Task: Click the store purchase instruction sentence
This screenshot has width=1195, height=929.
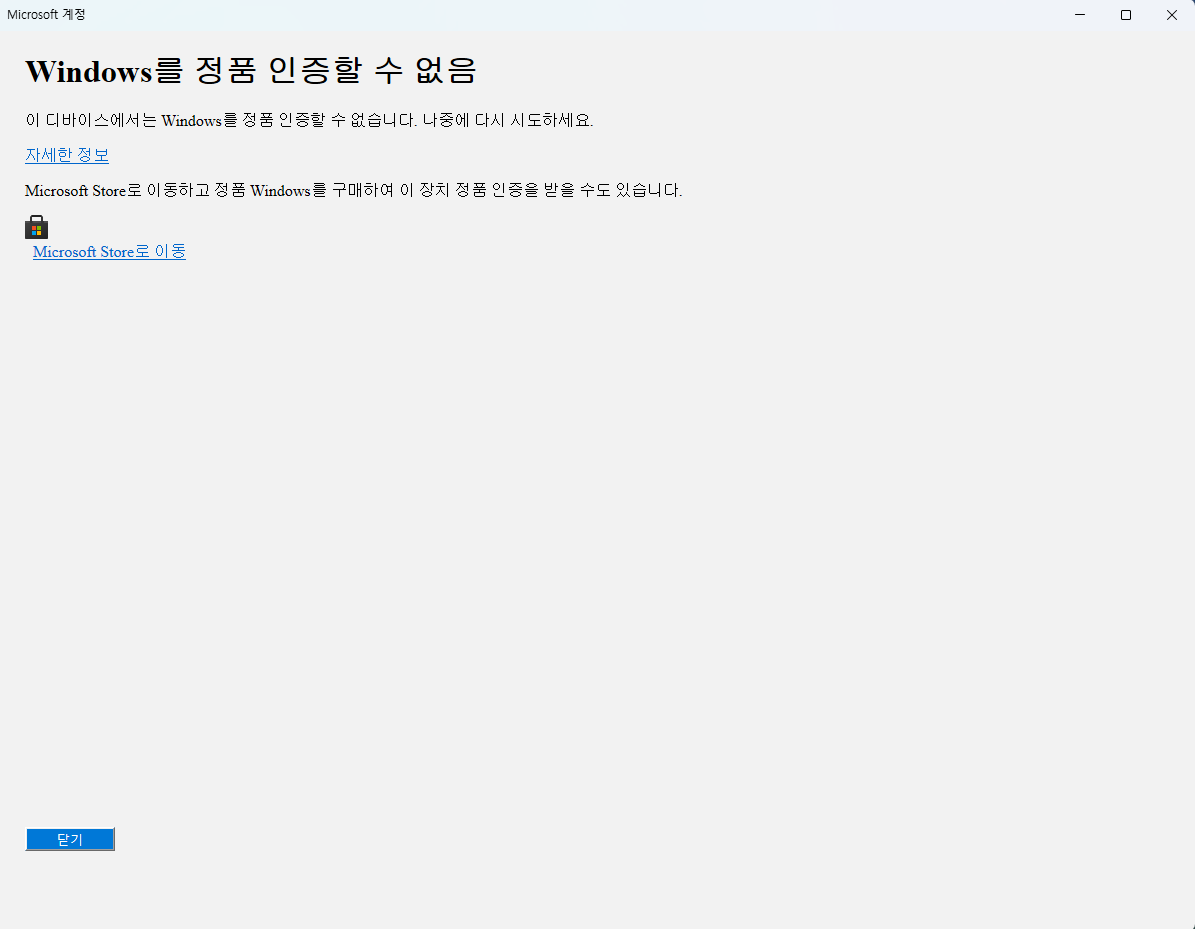Action: point(354,190)
